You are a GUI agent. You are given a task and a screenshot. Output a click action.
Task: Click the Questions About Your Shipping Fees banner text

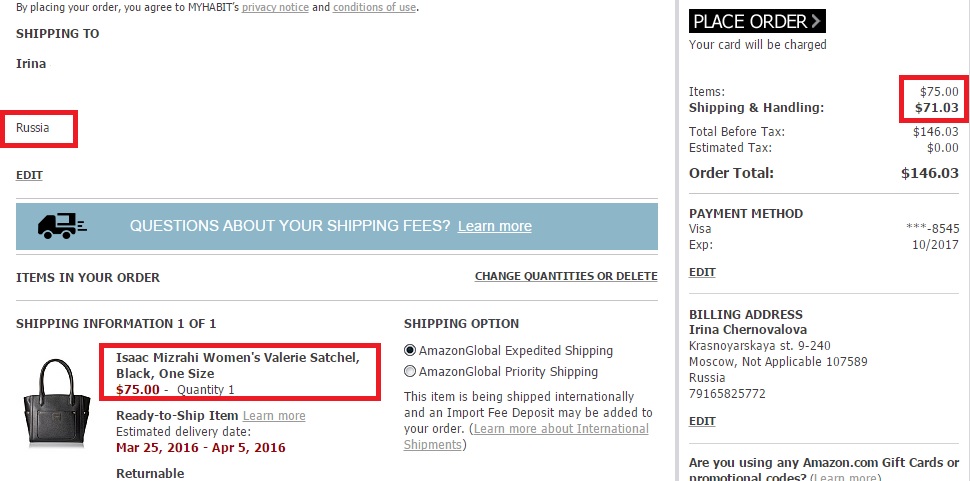tap(290, 227)
